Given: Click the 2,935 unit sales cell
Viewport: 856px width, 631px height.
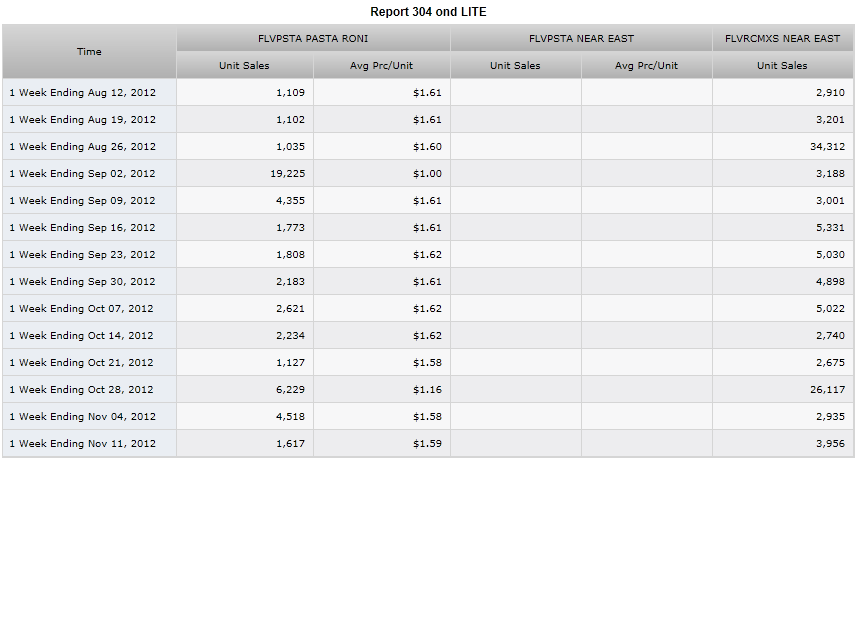Looking at the screenshot, I should [x=783, y=416].
